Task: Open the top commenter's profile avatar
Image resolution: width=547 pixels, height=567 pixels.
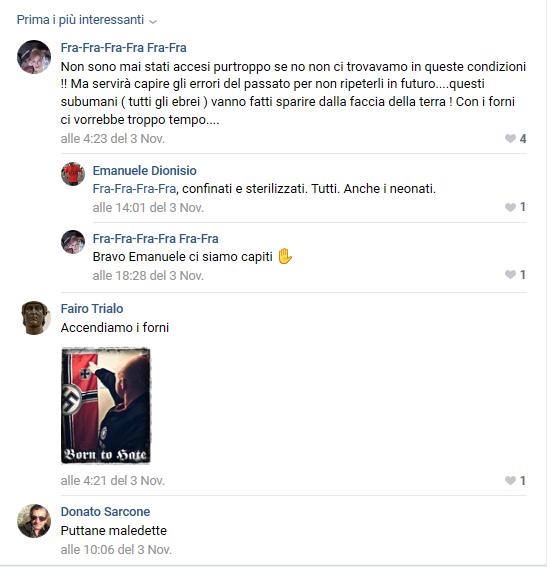Action: 34,57
